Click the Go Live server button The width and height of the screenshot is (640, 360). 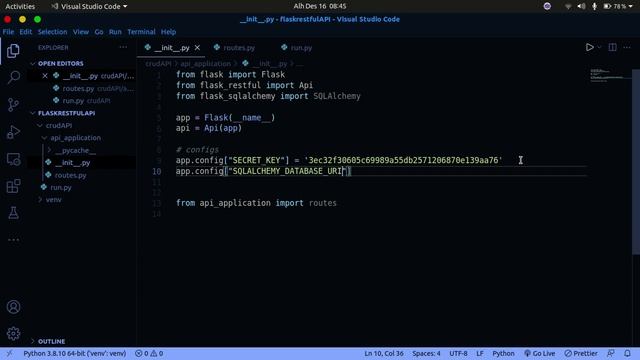coord(540,353)
